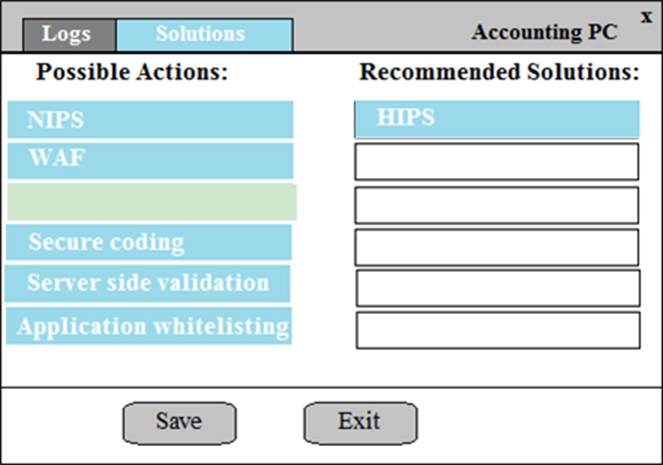Viewport: 663px width, 465px height.
Task: Select the Solutions tab
Action: [204, 34]
